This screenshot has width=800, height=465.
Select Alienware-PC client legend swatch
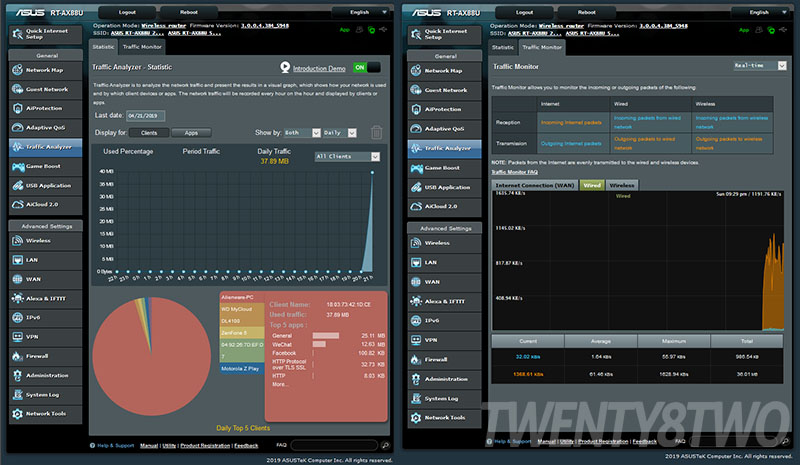pyautogui.click(x=241, y=297)
